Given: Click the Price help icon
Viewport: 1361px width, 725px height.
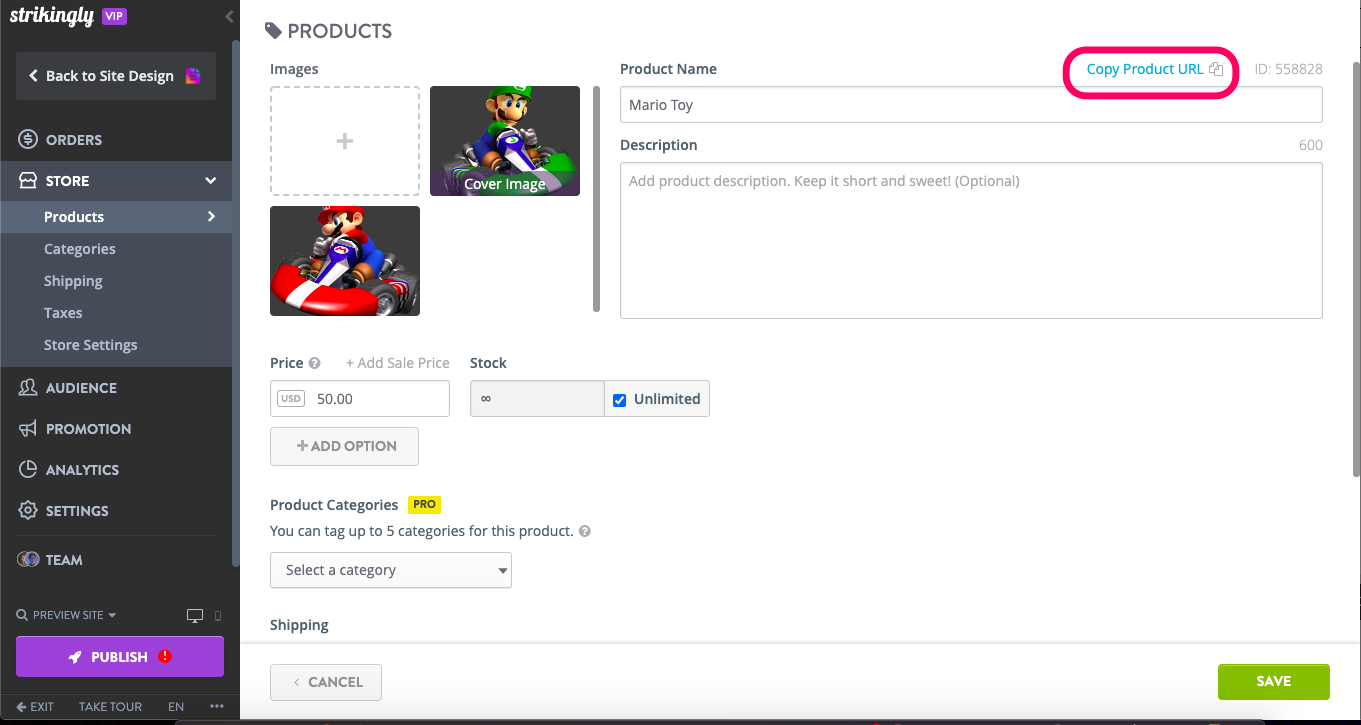Looking at the screenshot, I should [x=315, y=363].
